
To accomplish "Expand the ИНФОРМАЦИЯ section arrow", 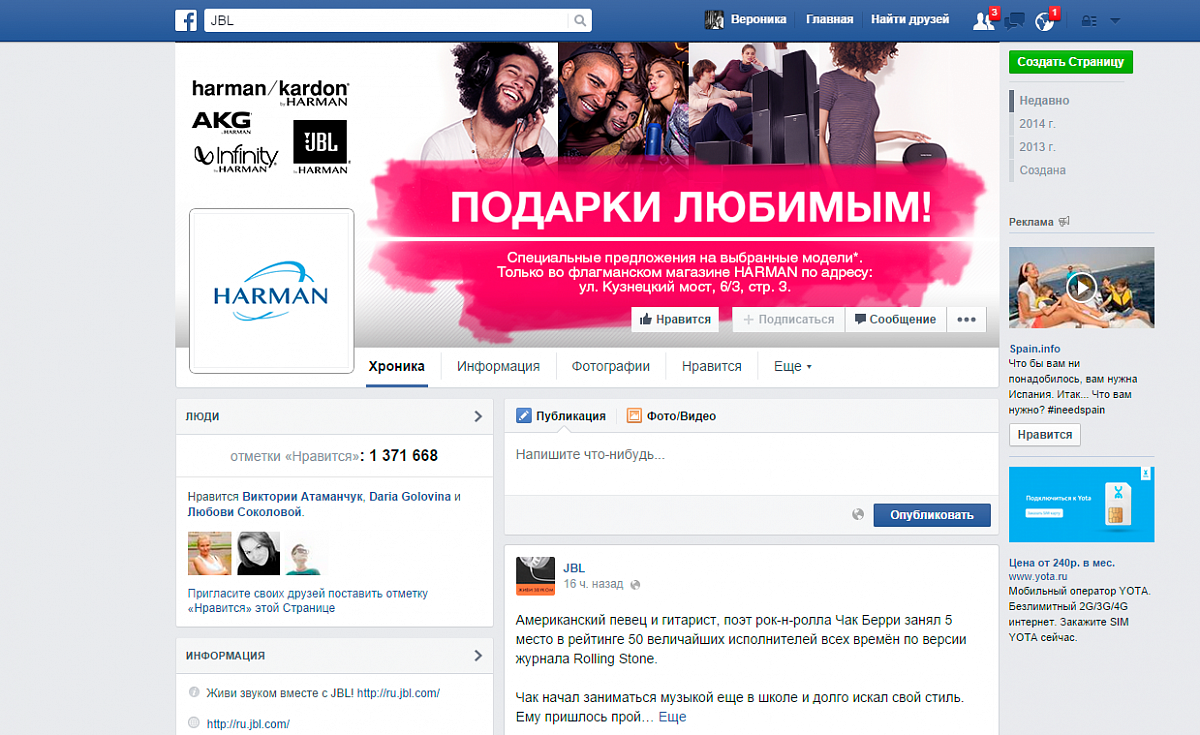I will click(x=478, y=656).
